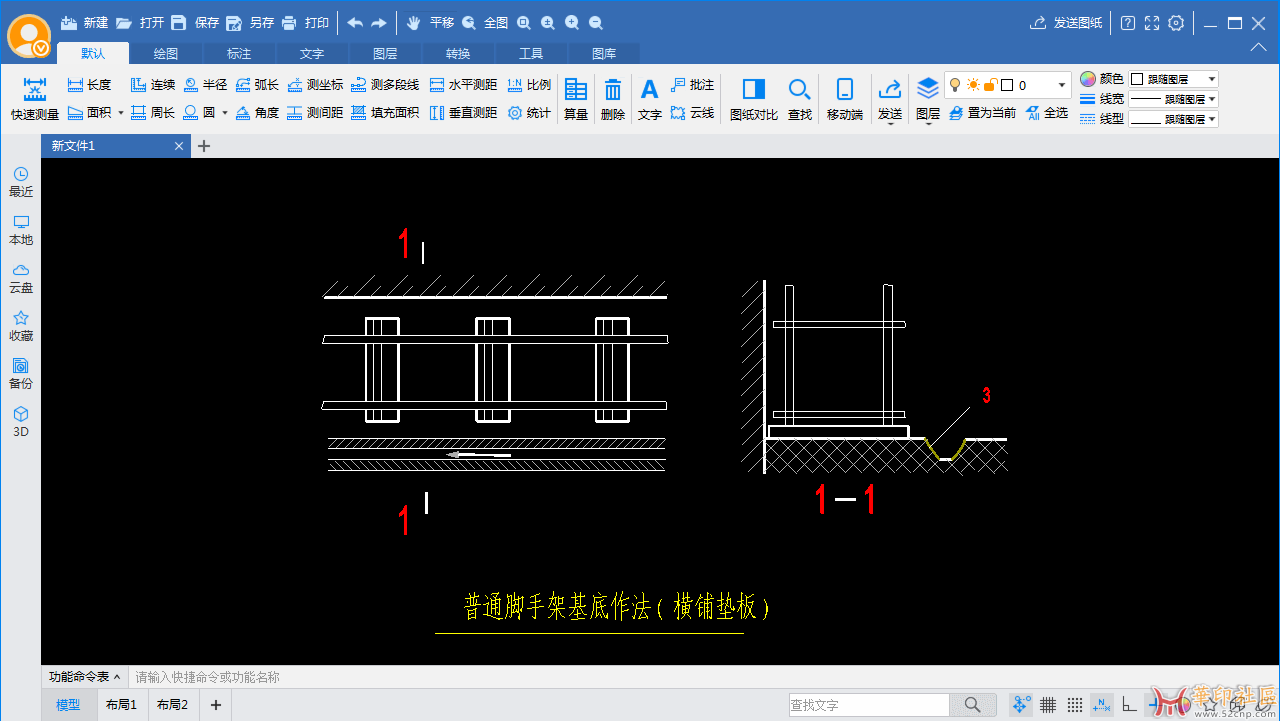Toggle layer on/off light bulb

pyautogui.click(x=955, y=85)
